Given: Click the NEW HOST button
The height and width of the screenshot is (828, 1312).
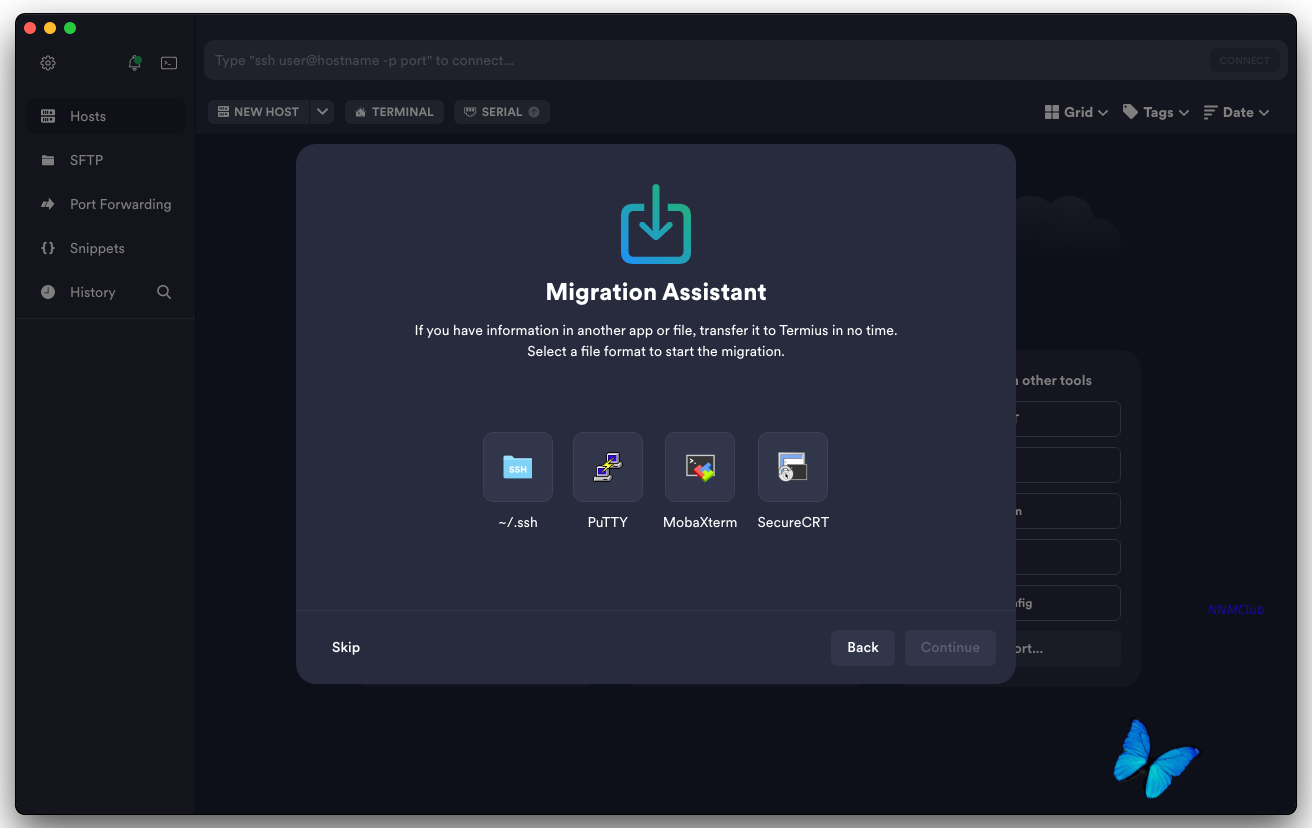Looking at the screenshot, I should [x=259, y=112].
